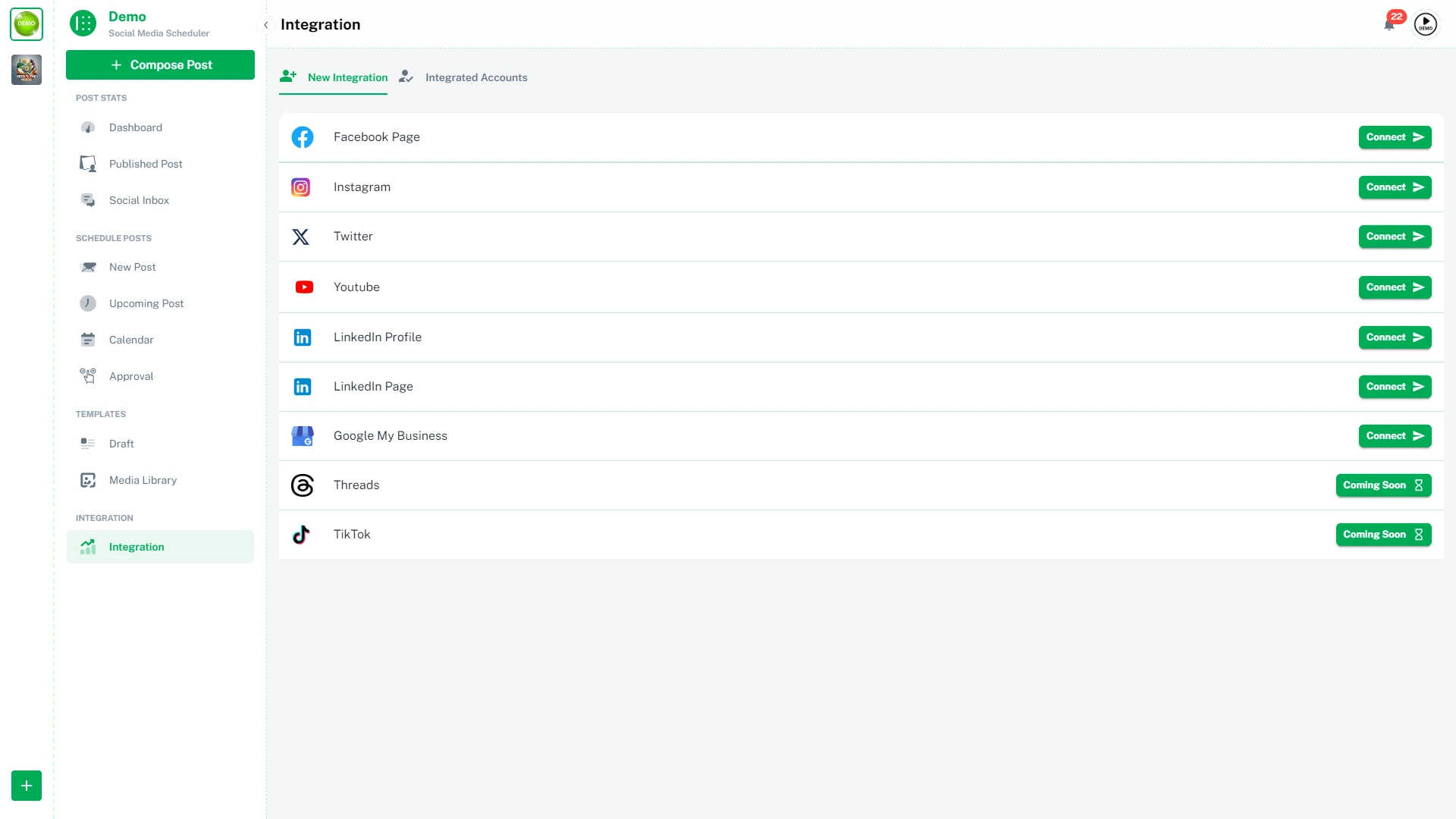The image size is (1456, 819).
Task: Connect a LinkedIn Profile
Action: (x=1395, y=337)
